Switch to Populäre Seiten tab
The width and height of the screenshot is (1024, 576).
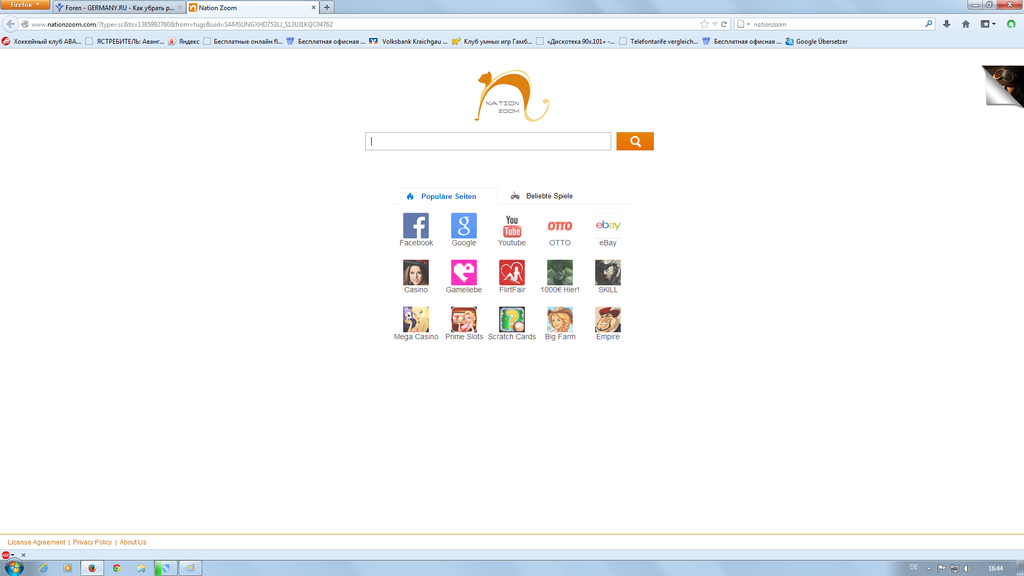point(448,196)
